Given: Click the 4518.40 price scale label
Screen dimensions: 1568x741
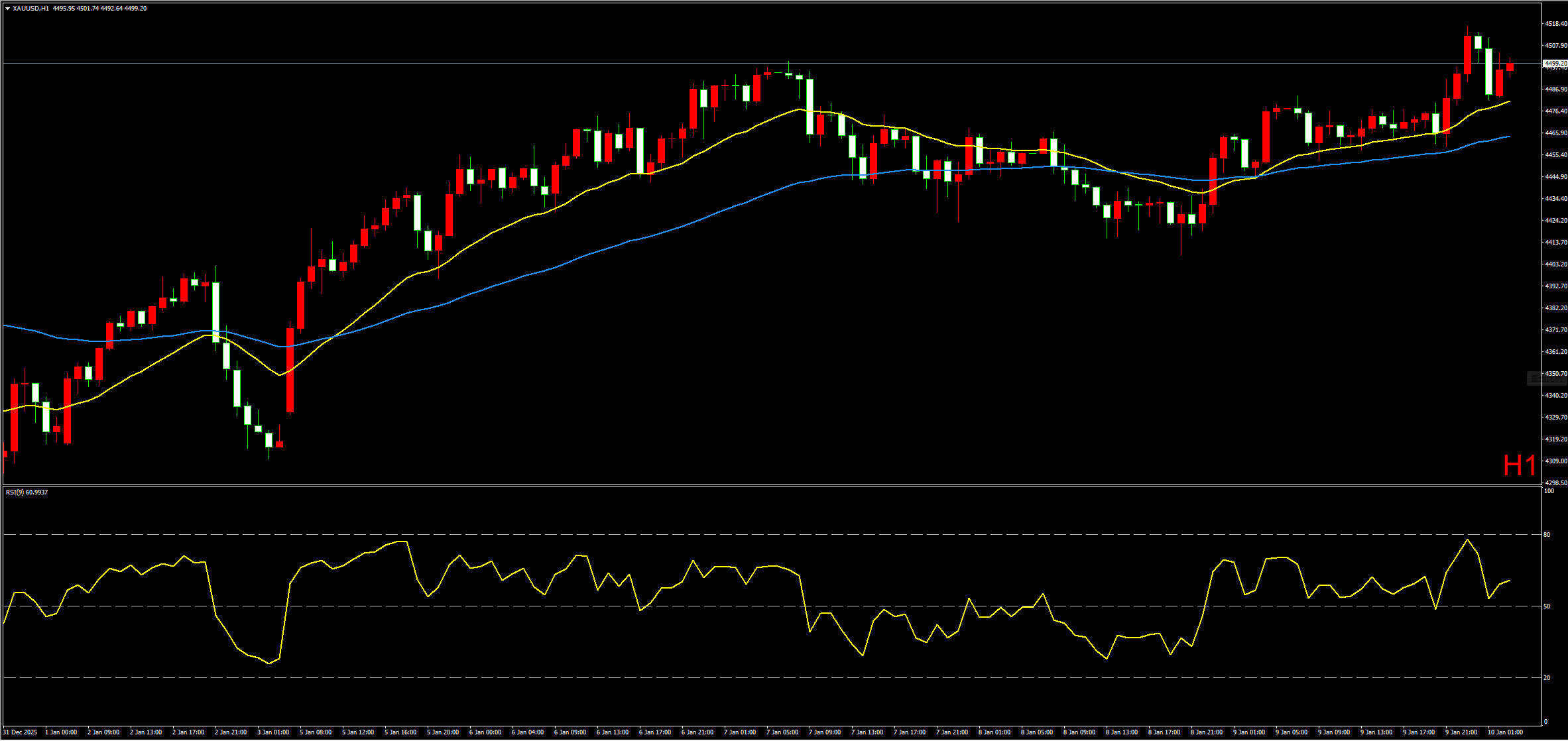Looking at the screenshot, I should 1555,24.
